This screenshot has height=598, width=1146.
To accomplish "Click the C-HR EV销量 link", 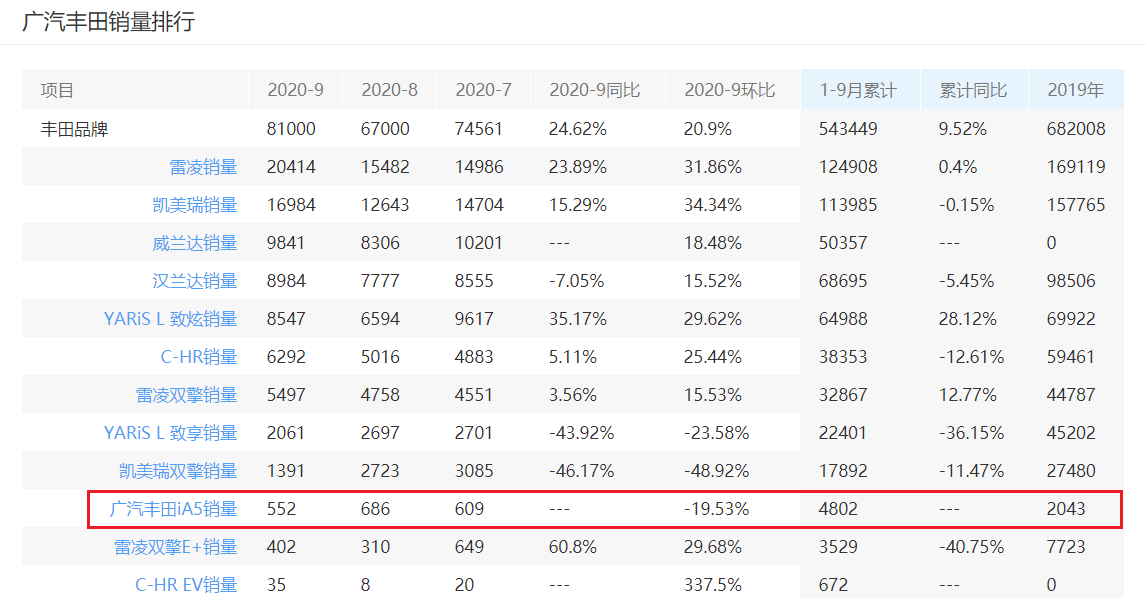I will point(186,585).
